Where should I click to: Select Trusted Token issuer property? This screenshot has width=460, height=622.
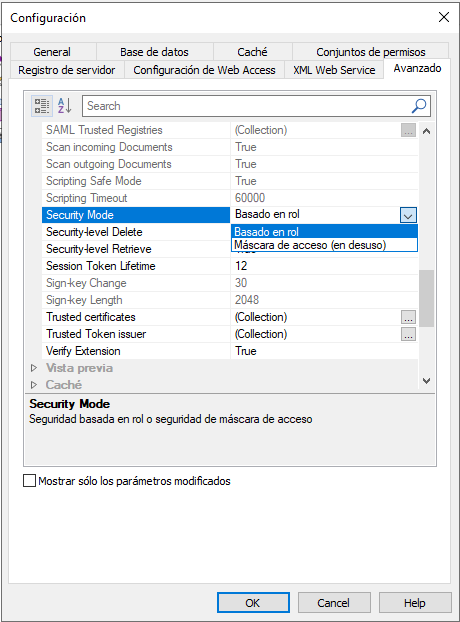click(x=136, y=334)
